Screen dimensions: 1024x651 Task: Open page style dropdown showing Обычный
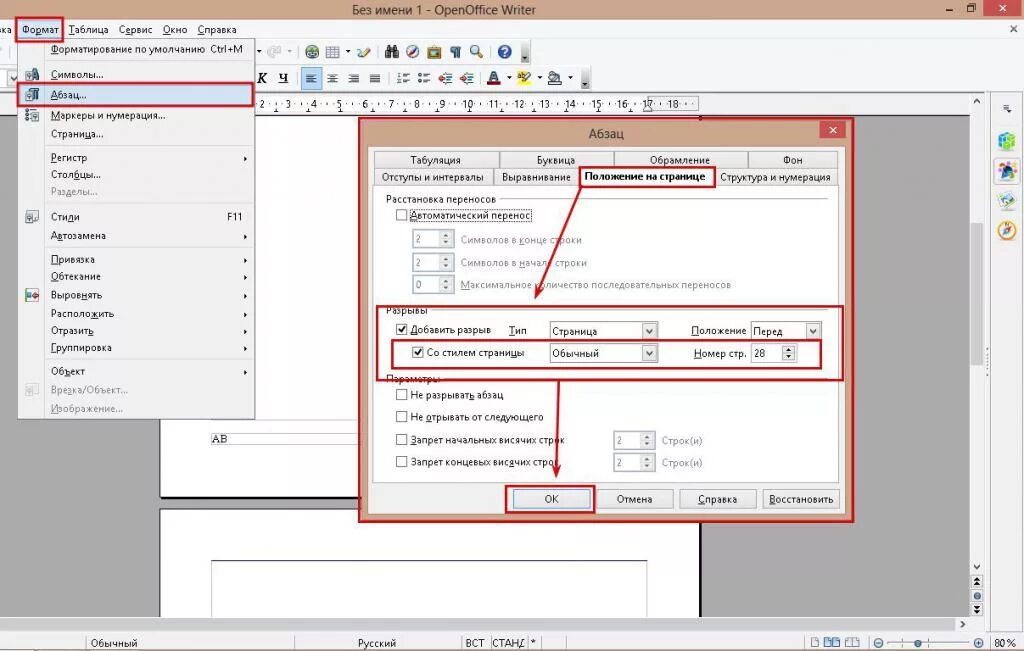(x=603, y=353)
